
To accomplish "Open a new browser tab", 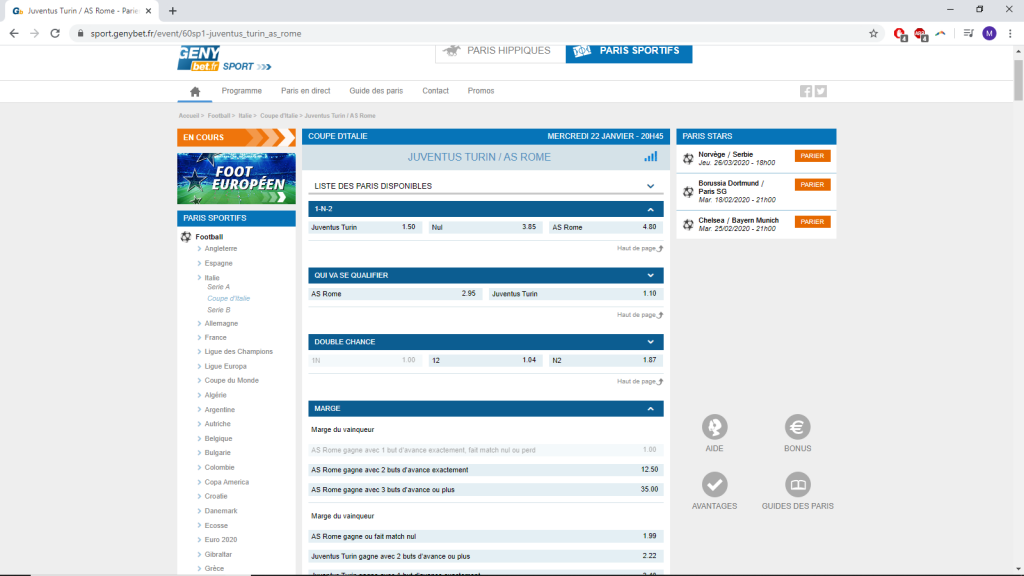I will [x=172, y=11].
